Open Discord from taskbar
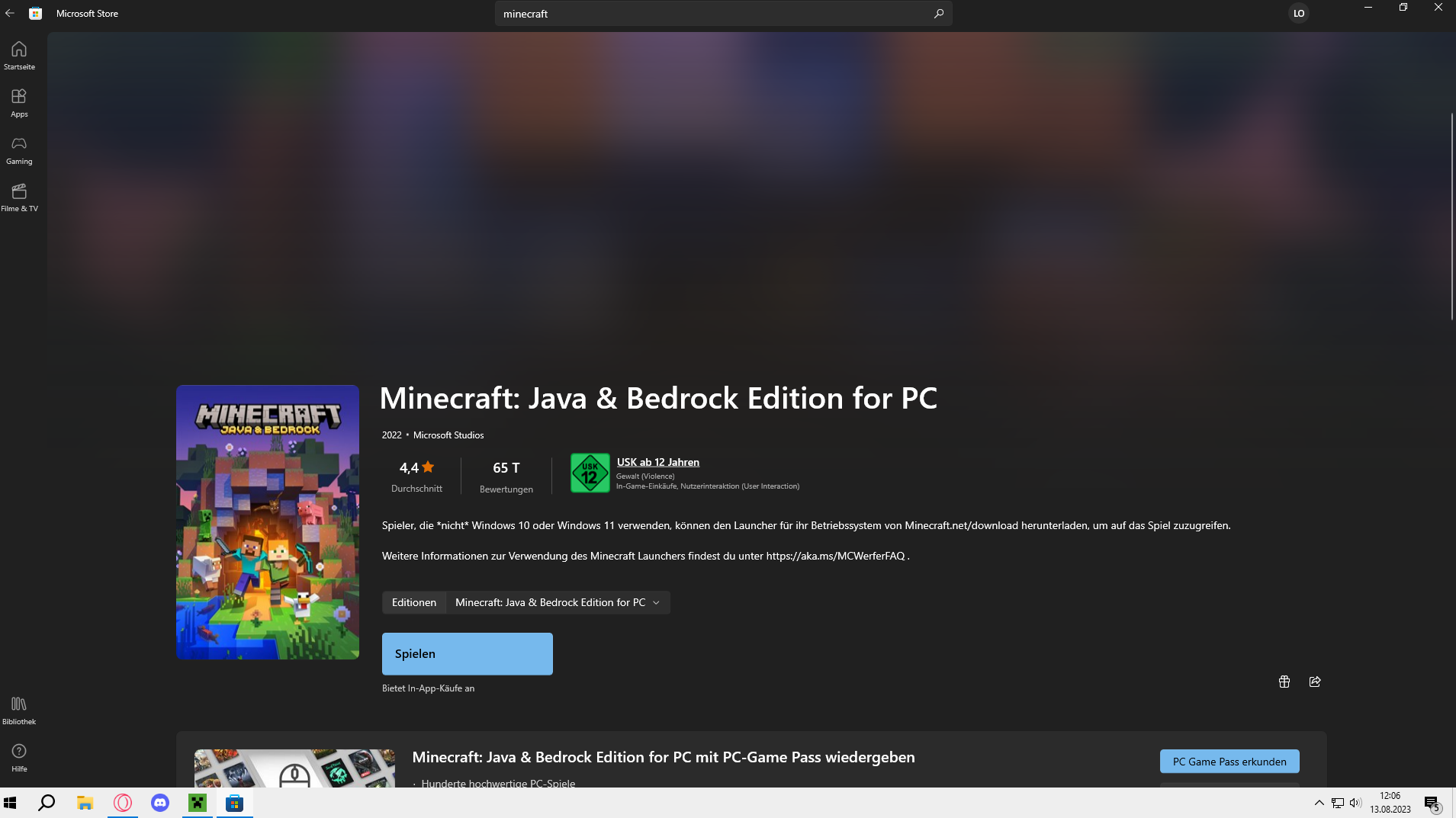 point(160,803)
